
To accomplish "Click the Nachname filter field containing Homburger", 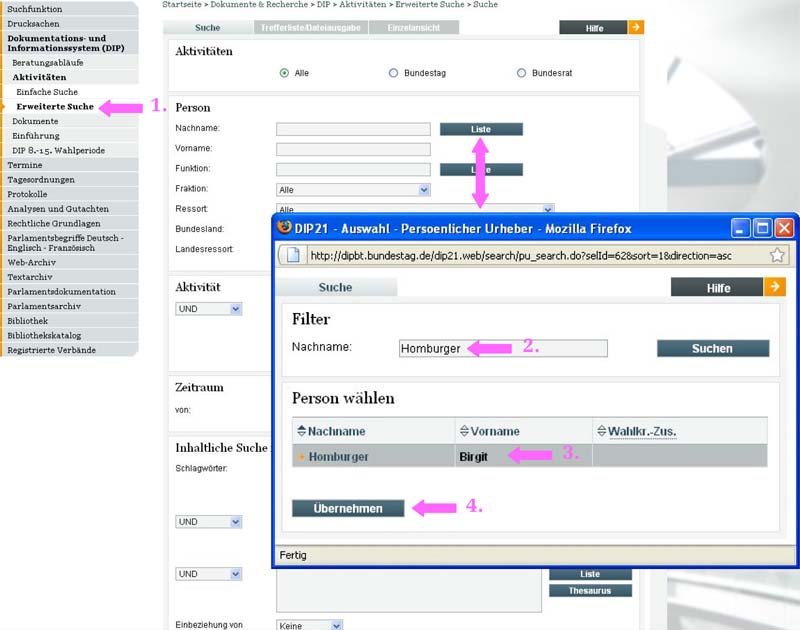I will click(502, 348).
